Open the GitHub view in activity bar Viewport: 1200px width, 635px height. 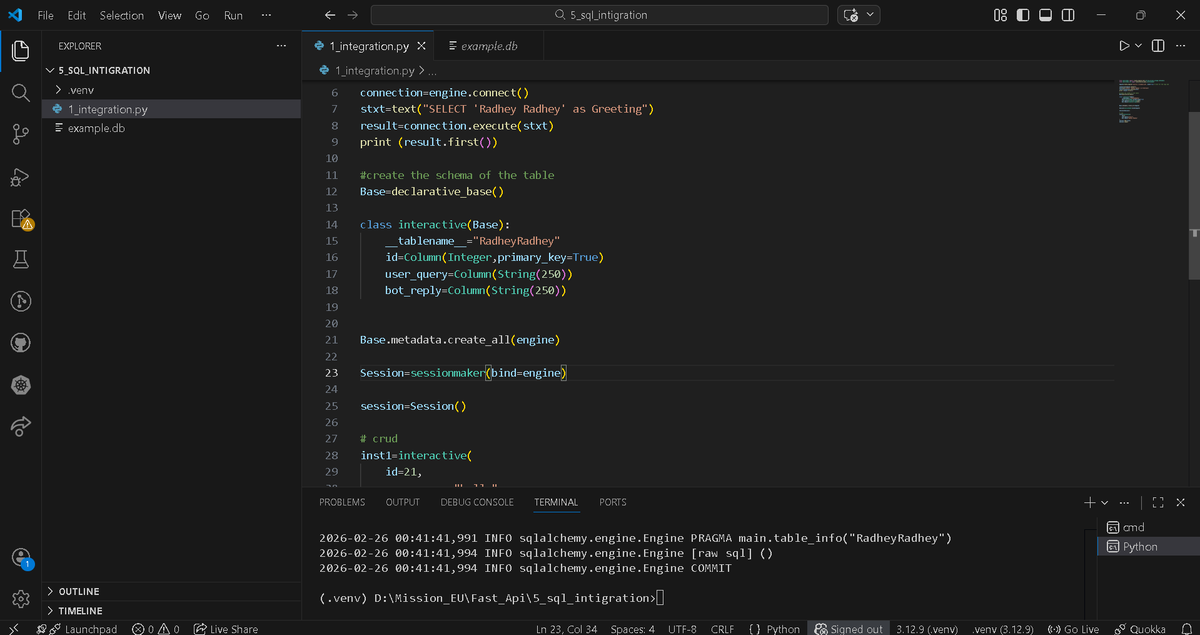[x=20, y=342]
